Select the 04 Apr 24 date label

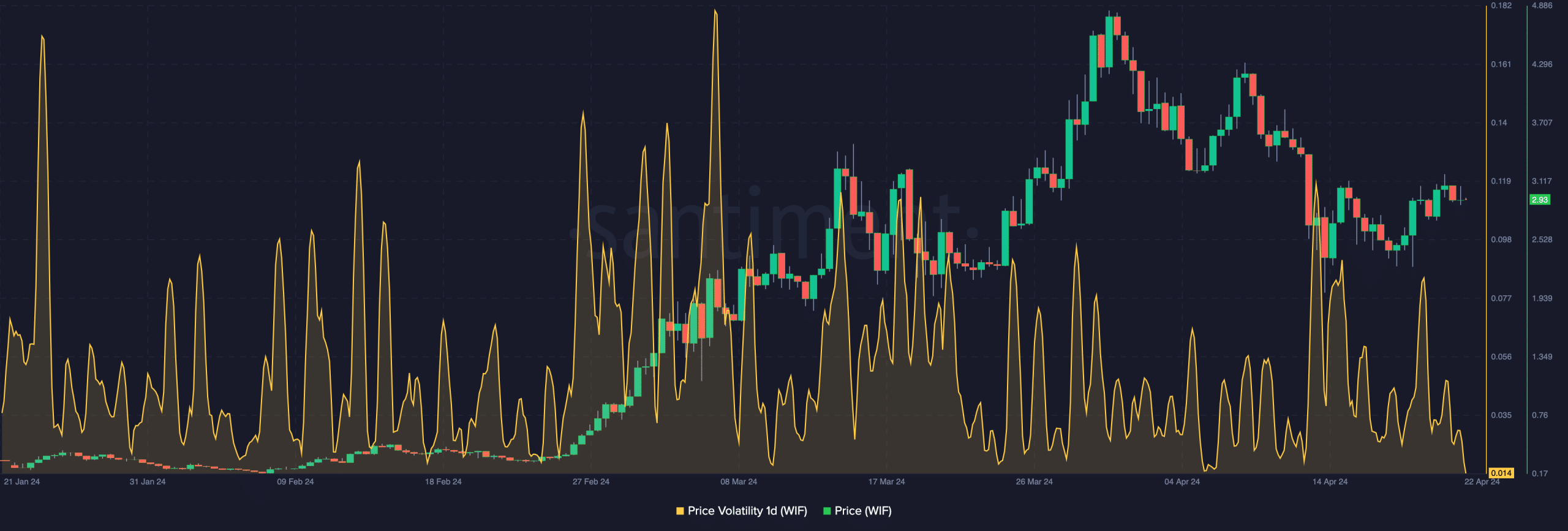(1182, 481)
